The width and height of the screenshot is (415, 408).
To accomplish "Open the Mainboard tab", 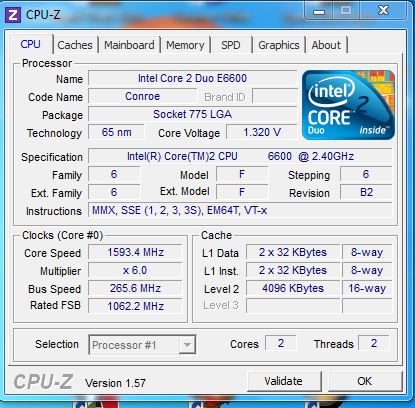I will pos(129,45).
